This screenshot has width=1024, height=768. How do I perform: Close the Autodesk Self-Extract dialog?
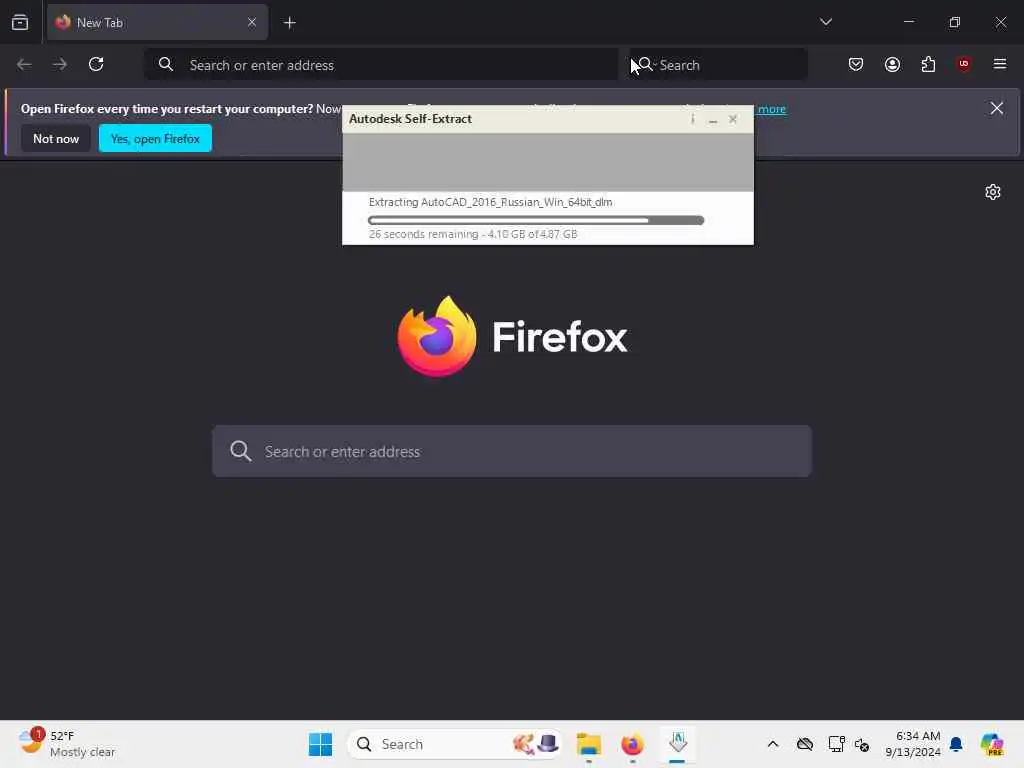pos(733,119)
